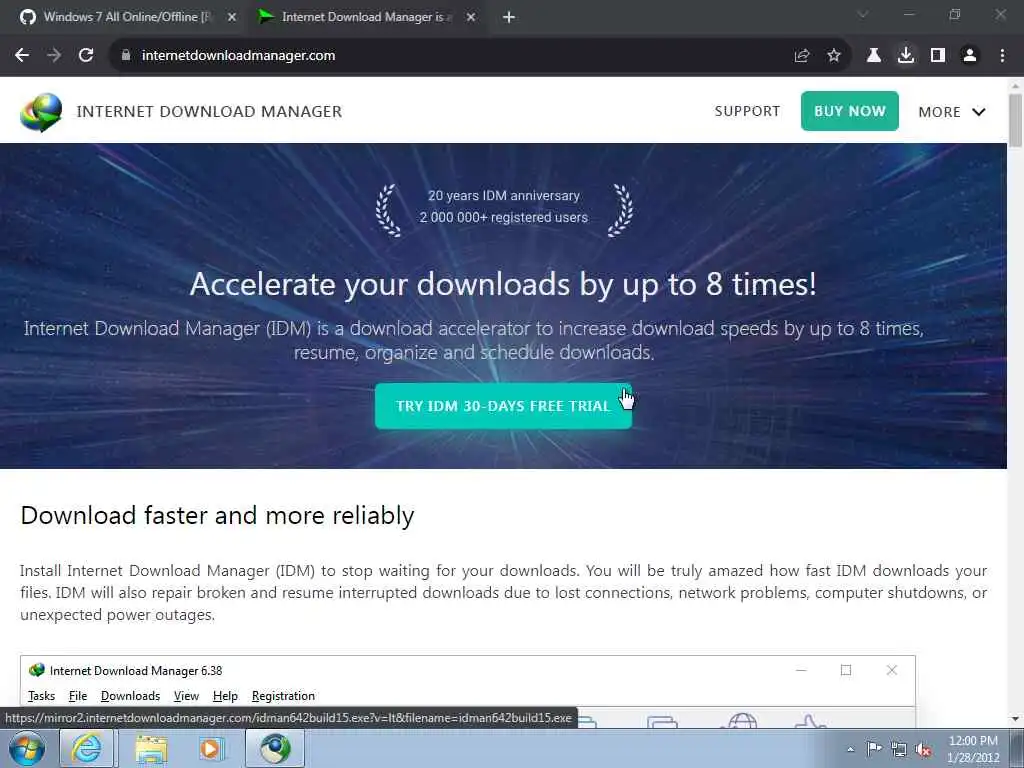Click the network tray icon
The width and height of the screenshot is (1024, 768).
(899, 750)
